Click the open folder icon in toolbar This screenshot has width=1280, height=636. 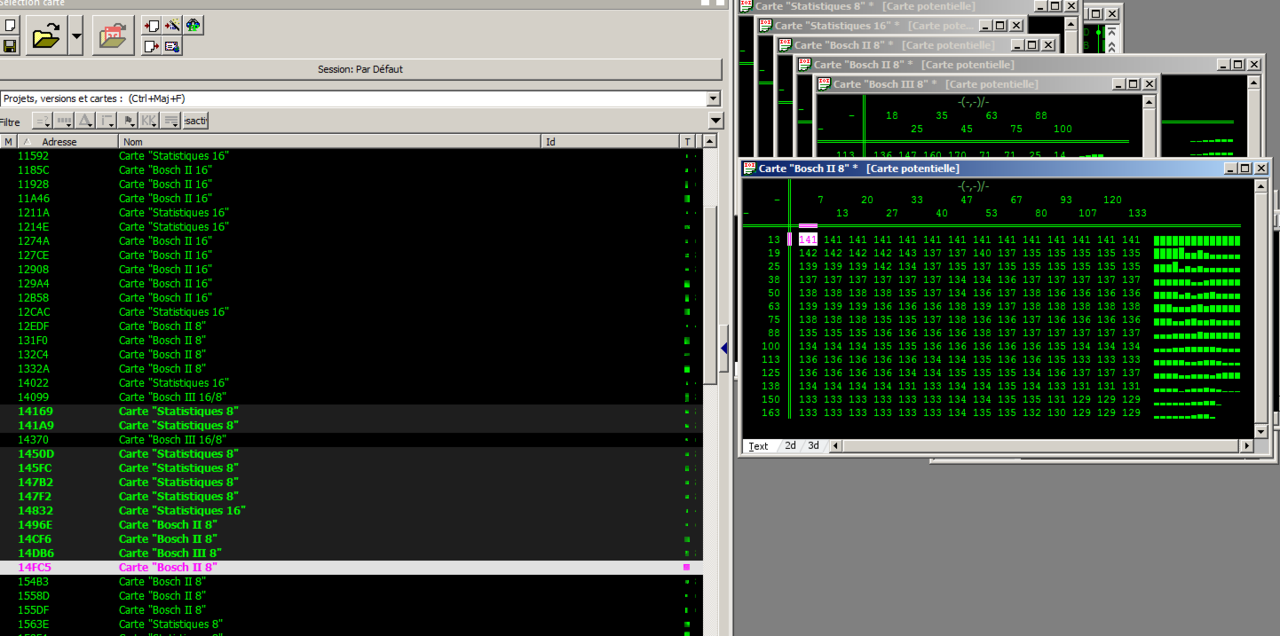pos(45,38)
